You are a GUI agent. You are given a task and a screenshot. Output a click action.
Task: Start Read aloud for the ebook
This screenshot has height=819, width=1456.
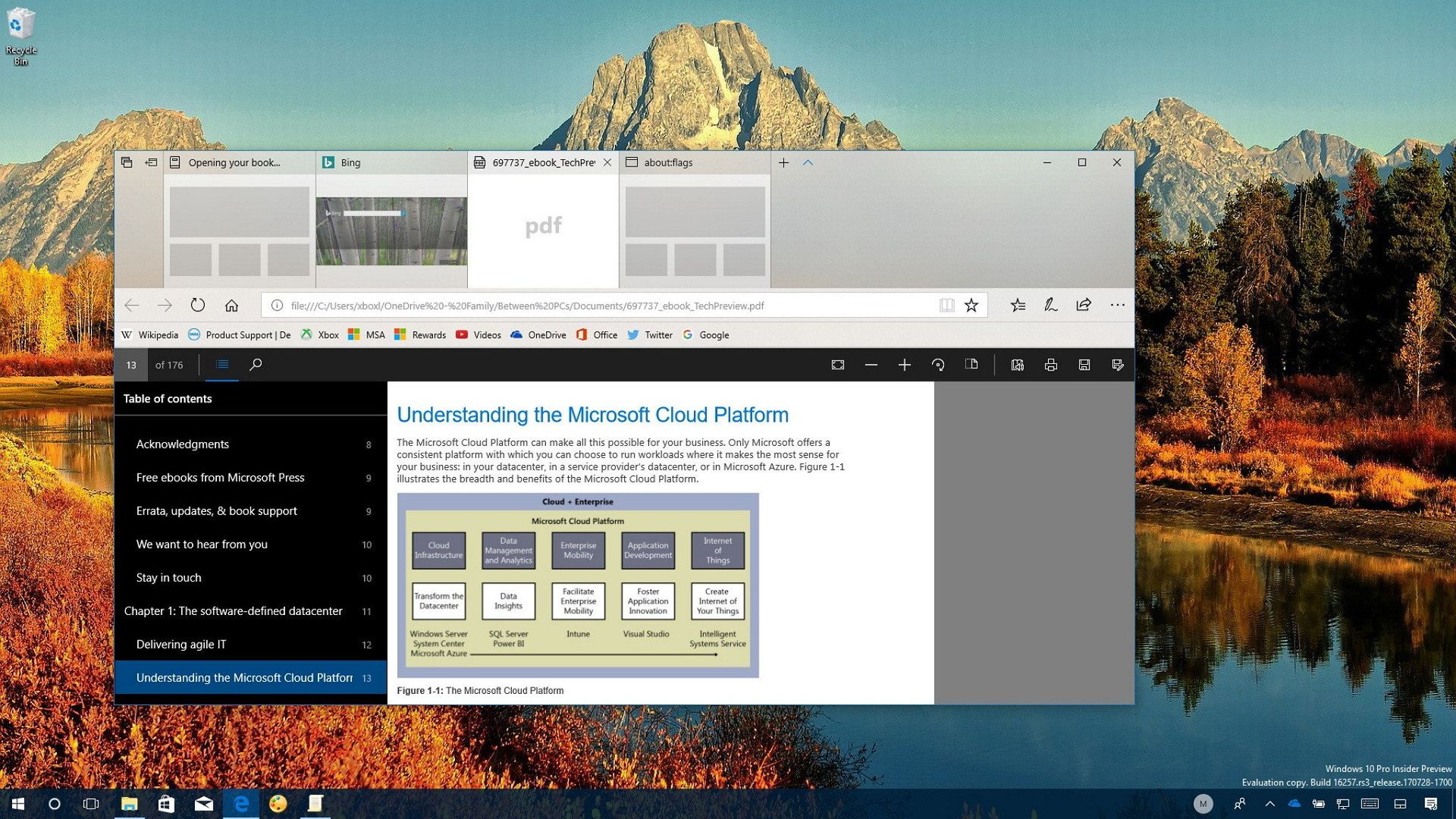[1018, 365]
